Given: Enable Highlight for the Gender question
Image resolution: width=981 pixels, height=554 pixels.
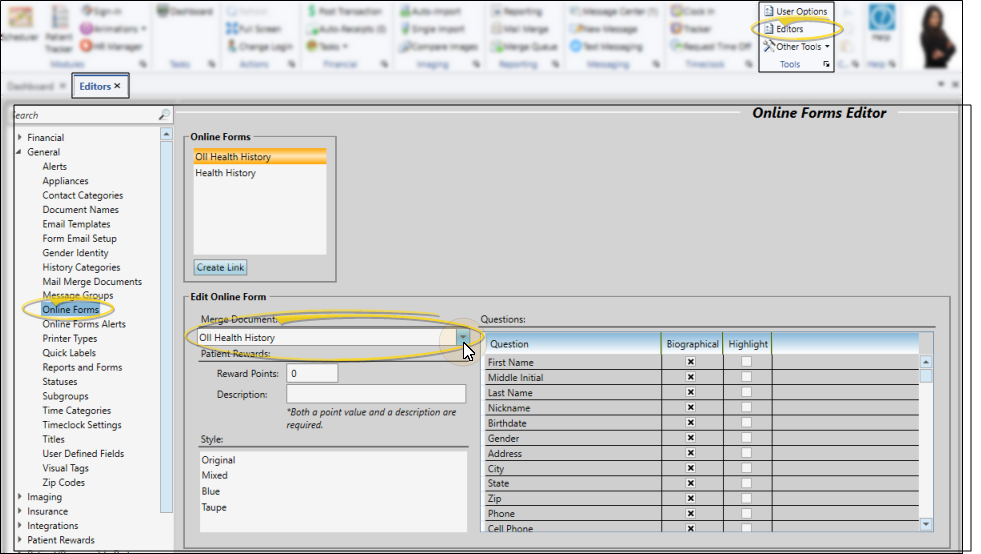Looking at the screenshot, I should (746, 438).
